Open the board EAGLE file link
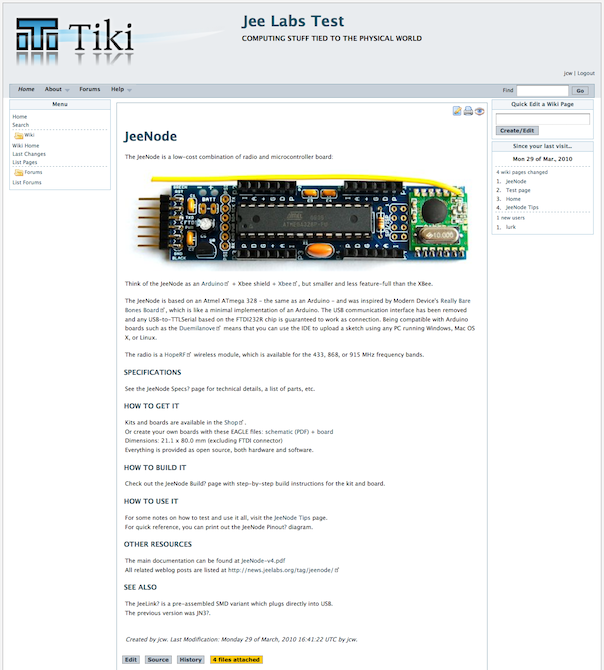The image size is (604, 670). [325, 432]
